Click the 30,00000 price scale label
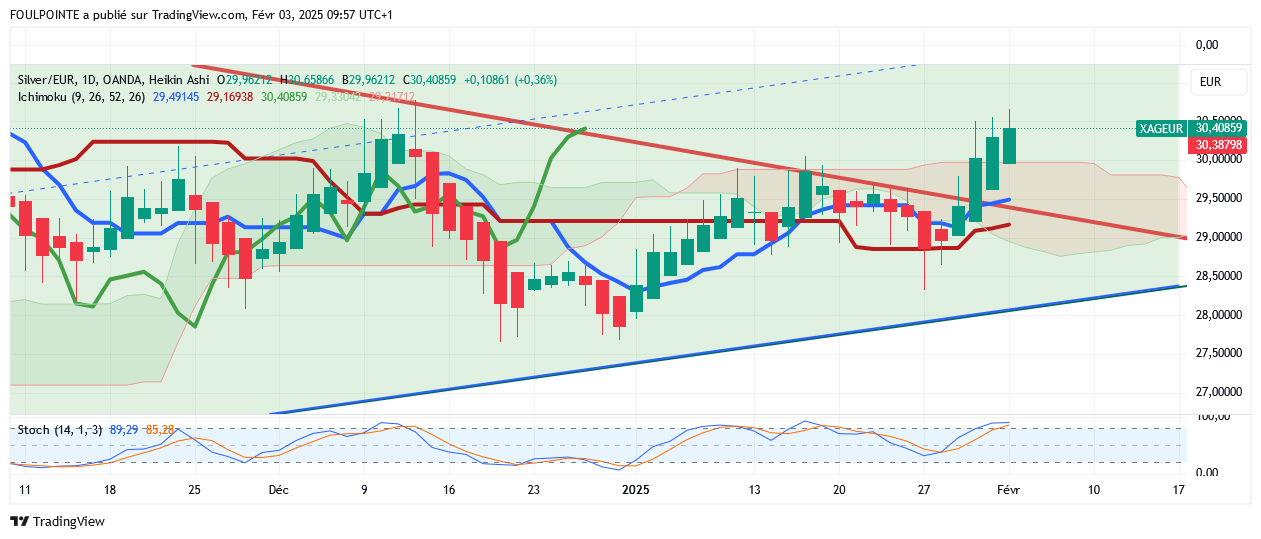Image resolution: width=1261 pixels, height=539 pixels. [x=1221, y=159]
